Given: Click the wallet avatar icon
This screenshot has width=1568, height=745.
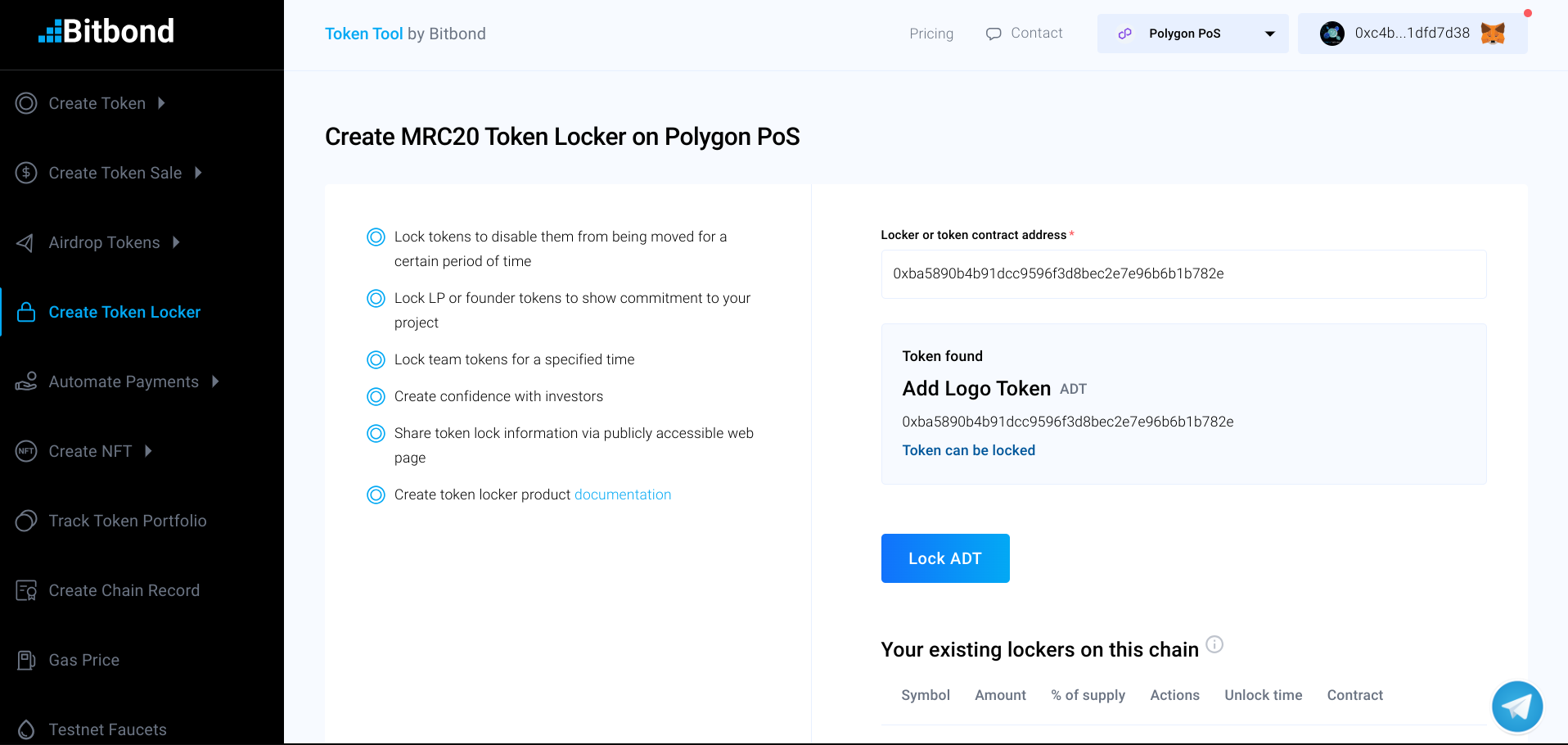Looking at the screenshot, I should tap(1331, 34).
